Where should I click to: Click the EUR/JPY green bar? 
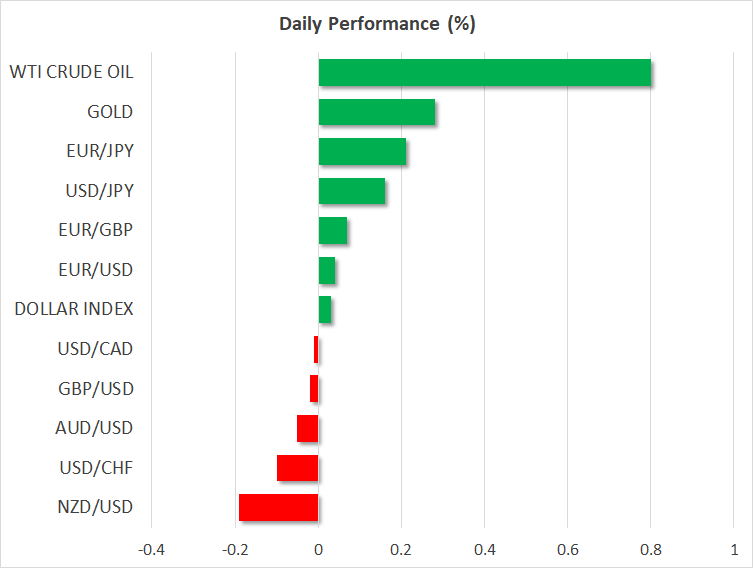point(362,152)
